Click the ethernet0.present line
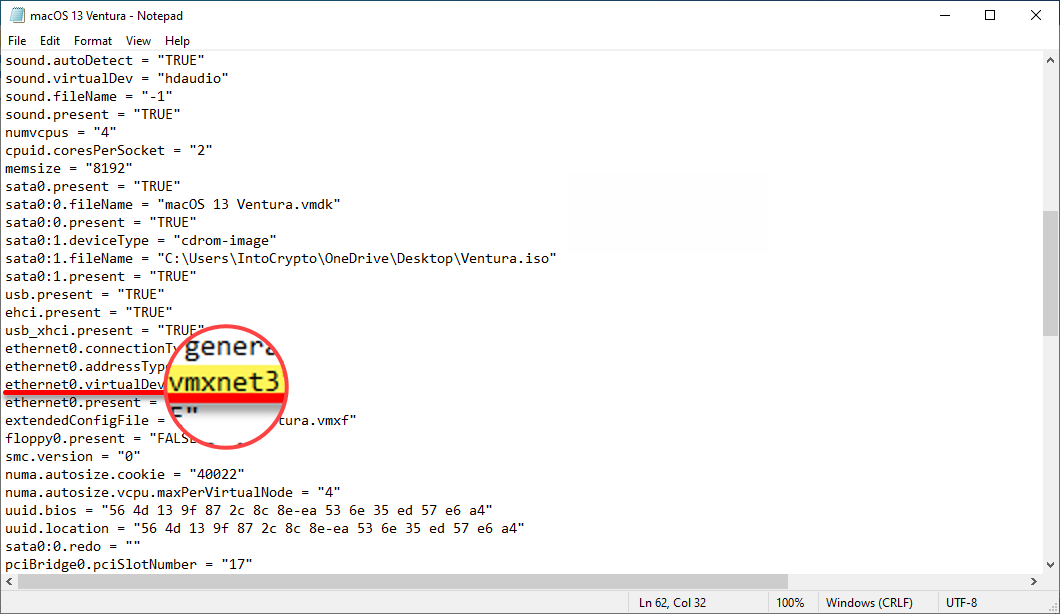This screenshot has width=1060, height=614. [81, 402]
